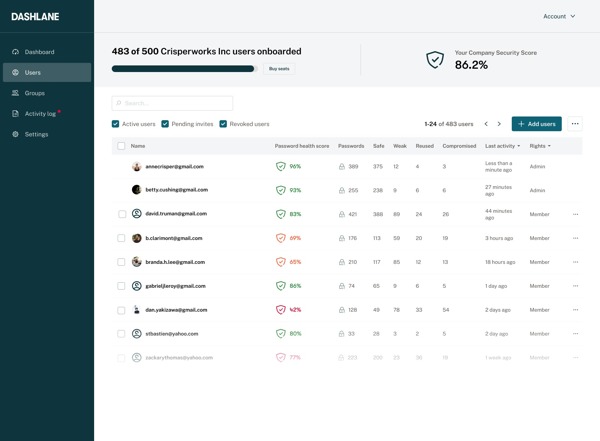Tick the select-all checkbox in table header
The width and height of the screenshot is (600, 441).
tap(122, 146)
